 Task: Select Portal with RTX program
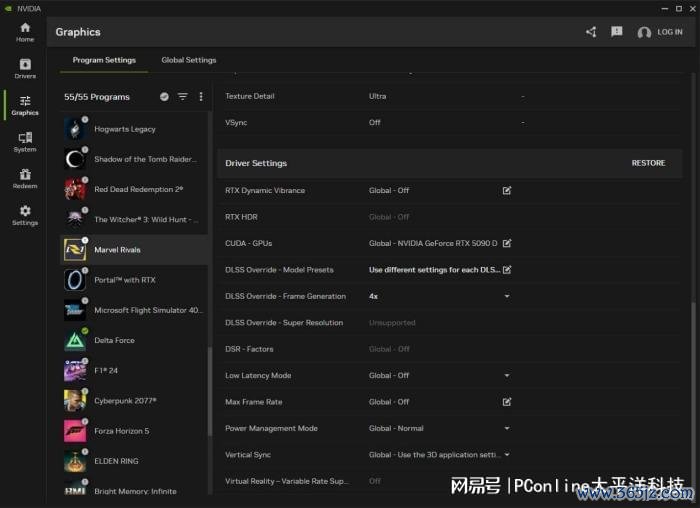coord(134,280)
